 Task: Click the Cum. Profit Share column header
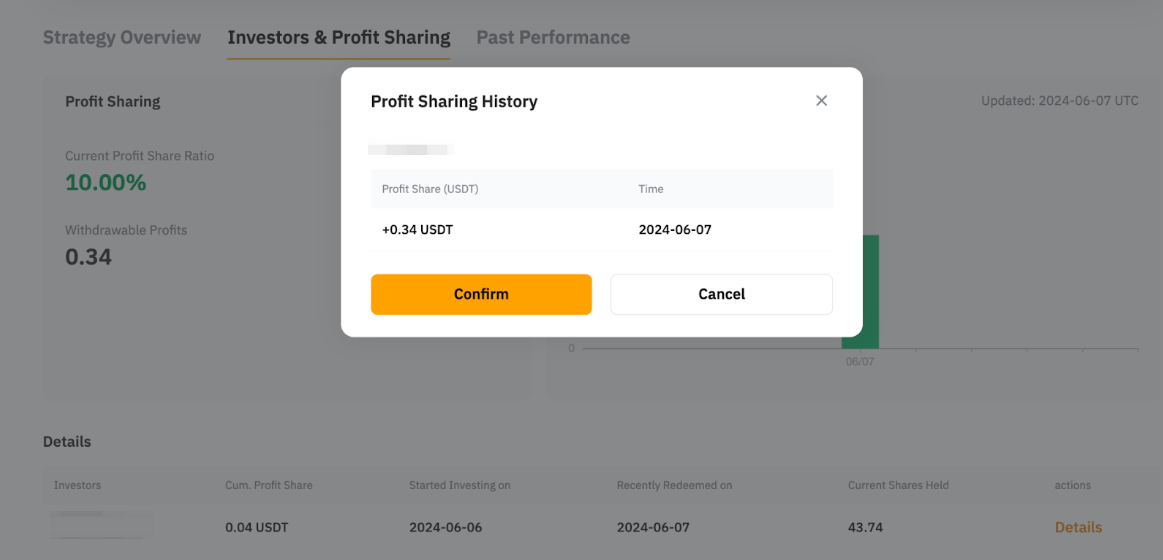[x=269, y=485]
